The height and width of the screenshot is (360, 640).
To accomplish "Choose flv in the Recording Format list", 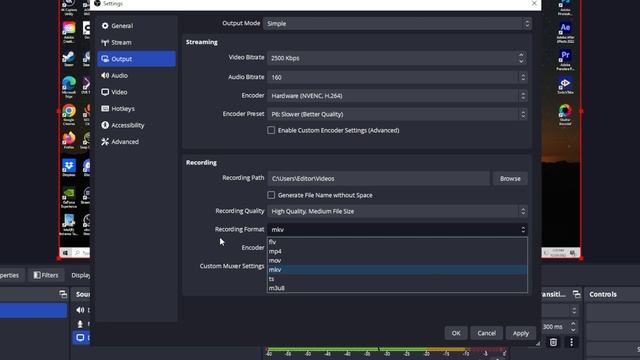I will click(x=397, y=242).
